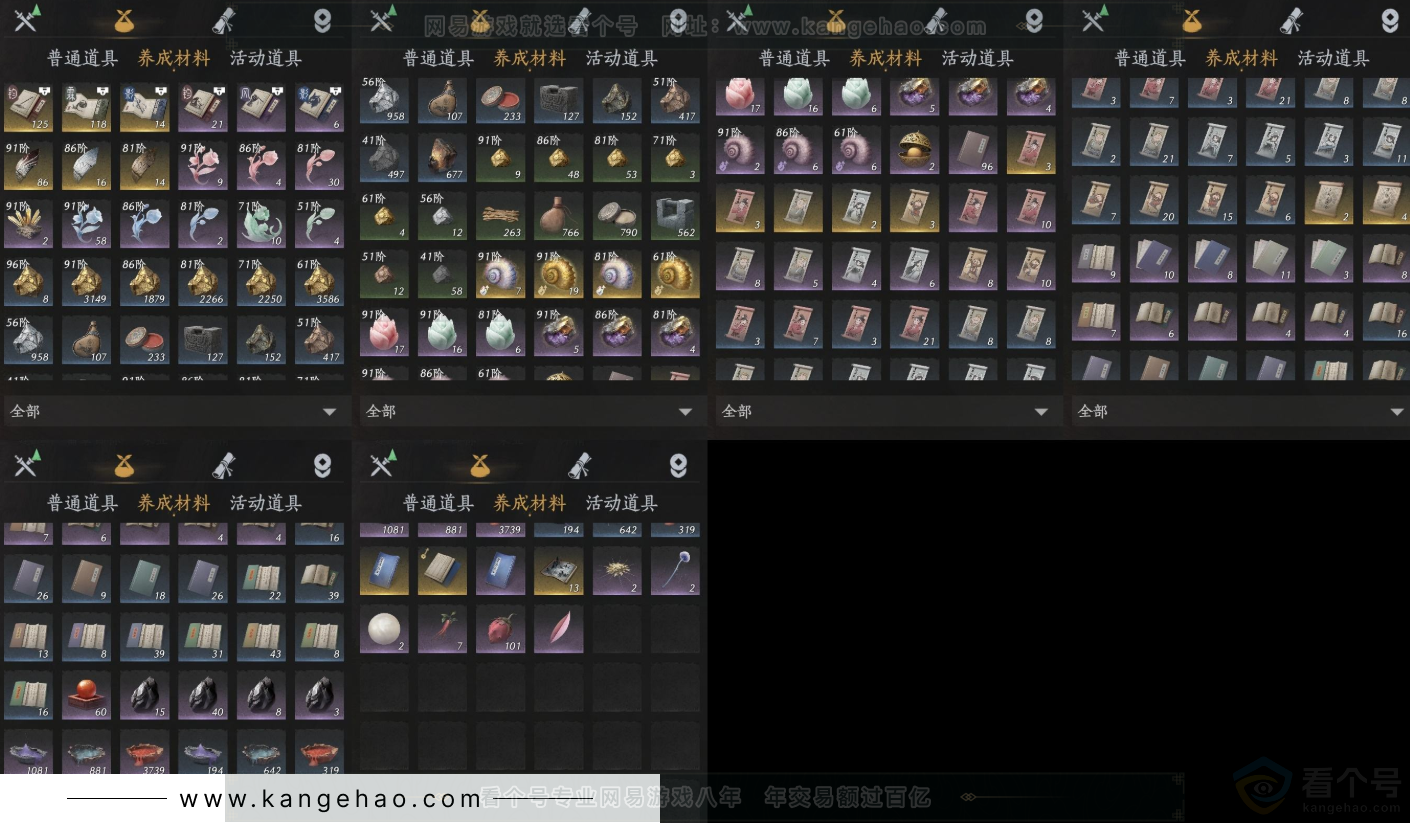Viewport: 1410px width, 823px height.
Task: Select the skill book with count 125
Action: tap(28, 107)
